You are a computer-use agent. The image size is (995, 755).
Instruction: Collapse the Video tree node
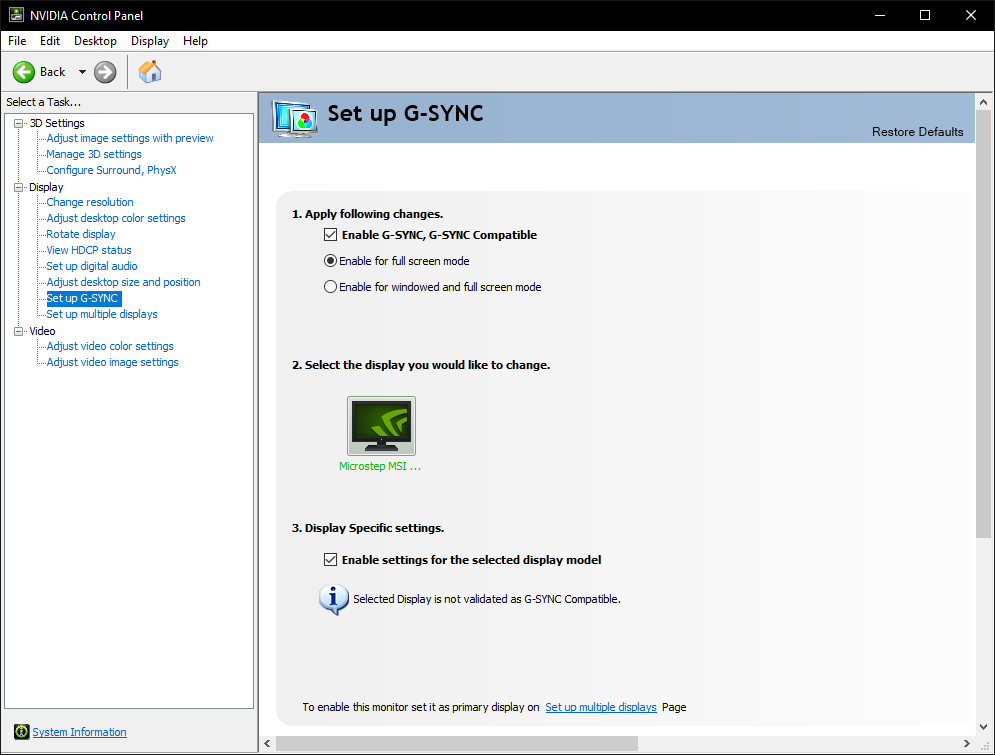coord(19,331)
